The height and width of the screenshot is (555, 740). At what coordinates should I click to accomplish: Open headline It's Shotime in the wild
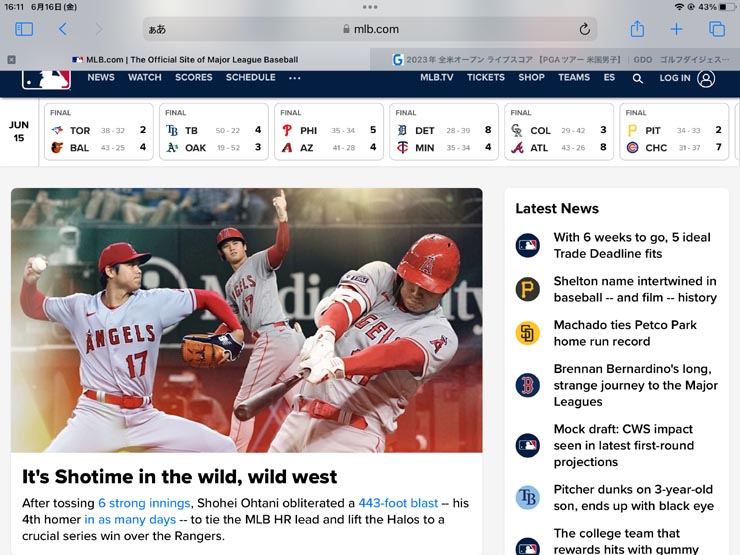[180, 477]
